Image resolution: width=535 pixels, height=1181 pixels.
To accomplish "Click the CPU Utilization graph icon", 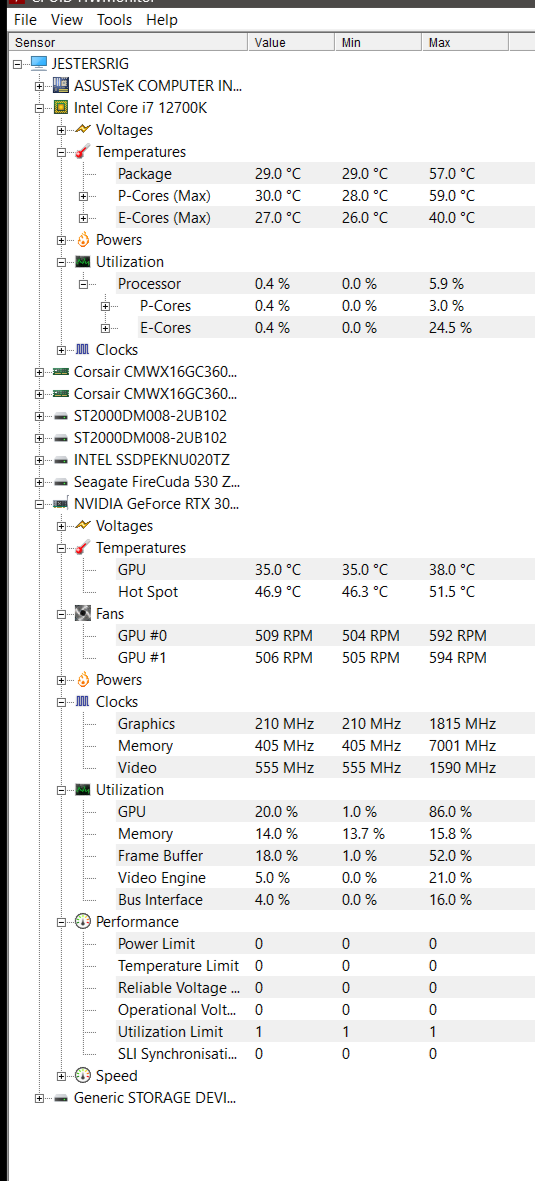I will (83, 262).
